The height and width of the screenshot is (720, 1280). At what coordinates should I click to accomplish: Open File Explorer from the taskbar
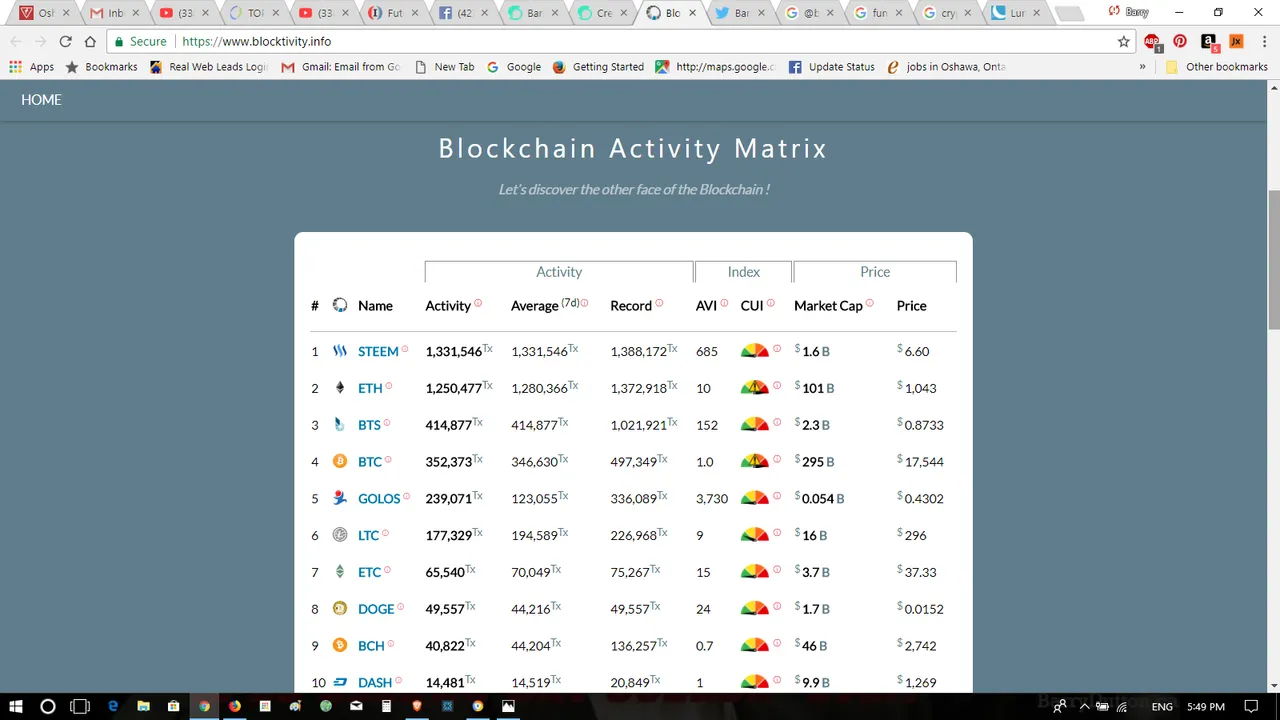tap(143, 706)
